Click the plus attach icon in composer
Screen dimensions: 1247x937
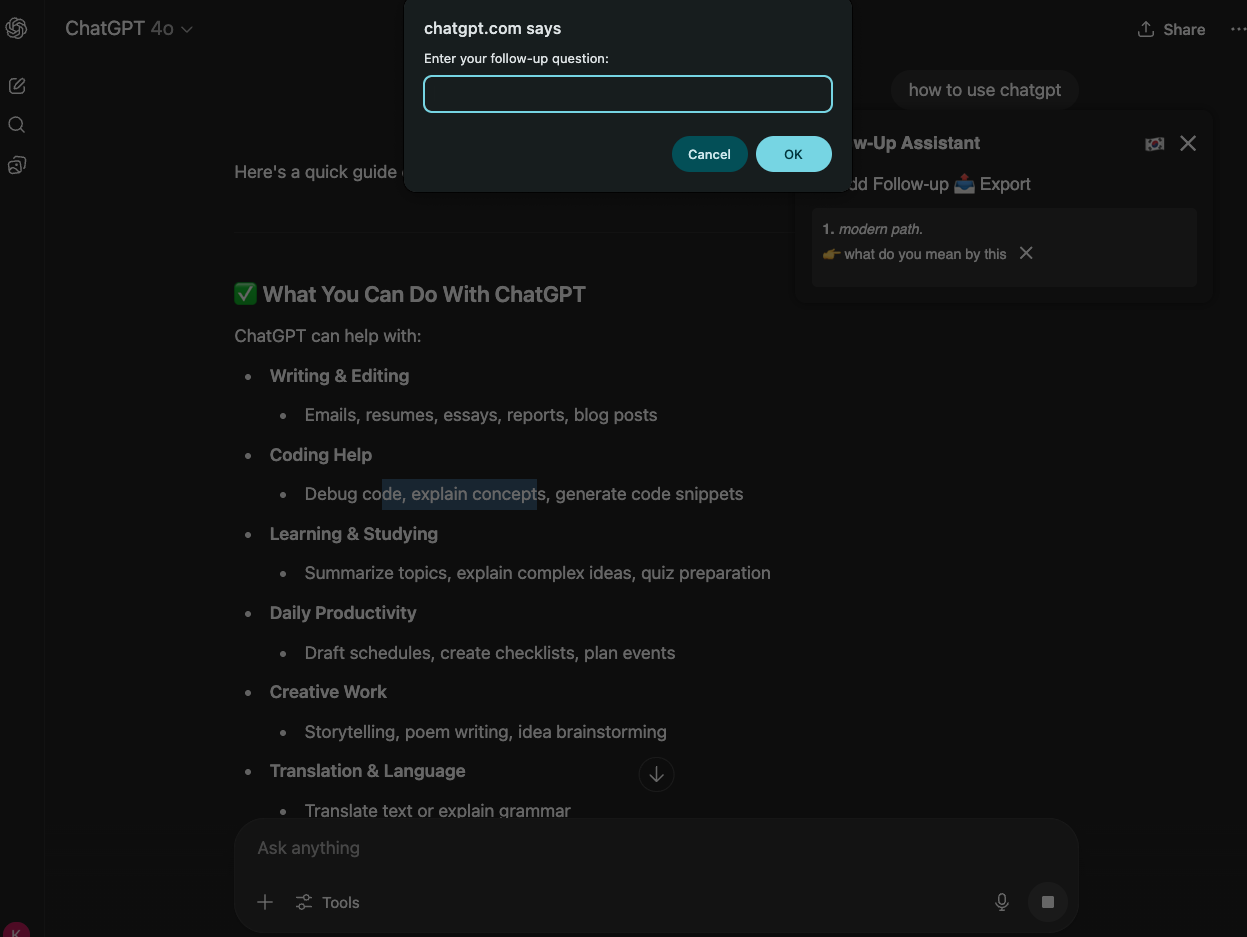pyautogui.click(x=265, y=902)
